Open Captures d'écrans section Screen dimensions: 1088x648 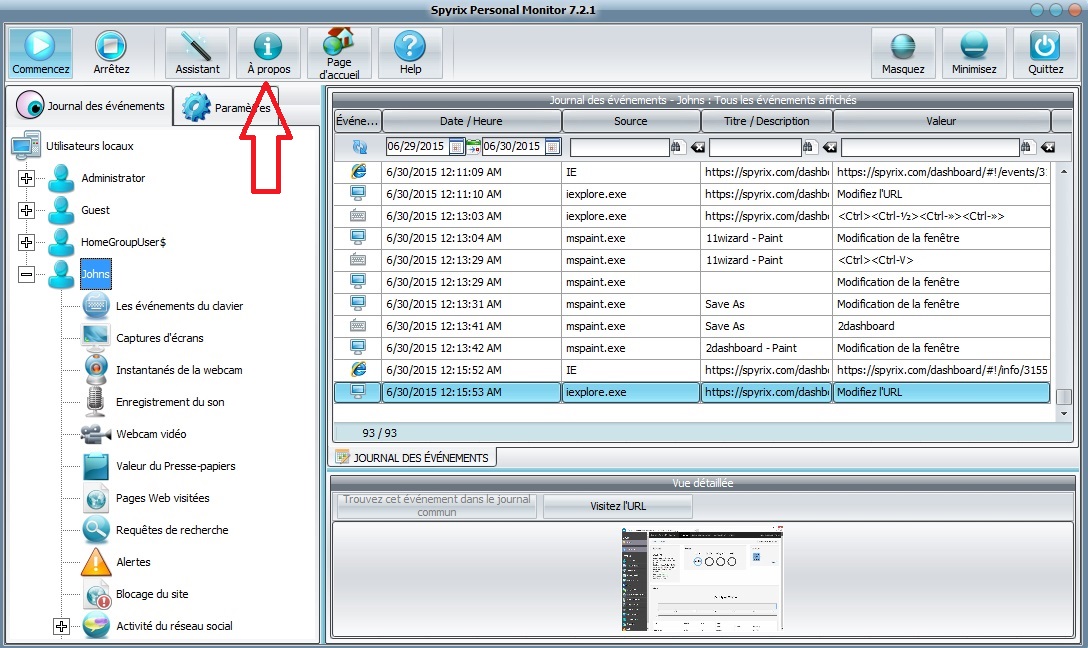click(160, 338)
